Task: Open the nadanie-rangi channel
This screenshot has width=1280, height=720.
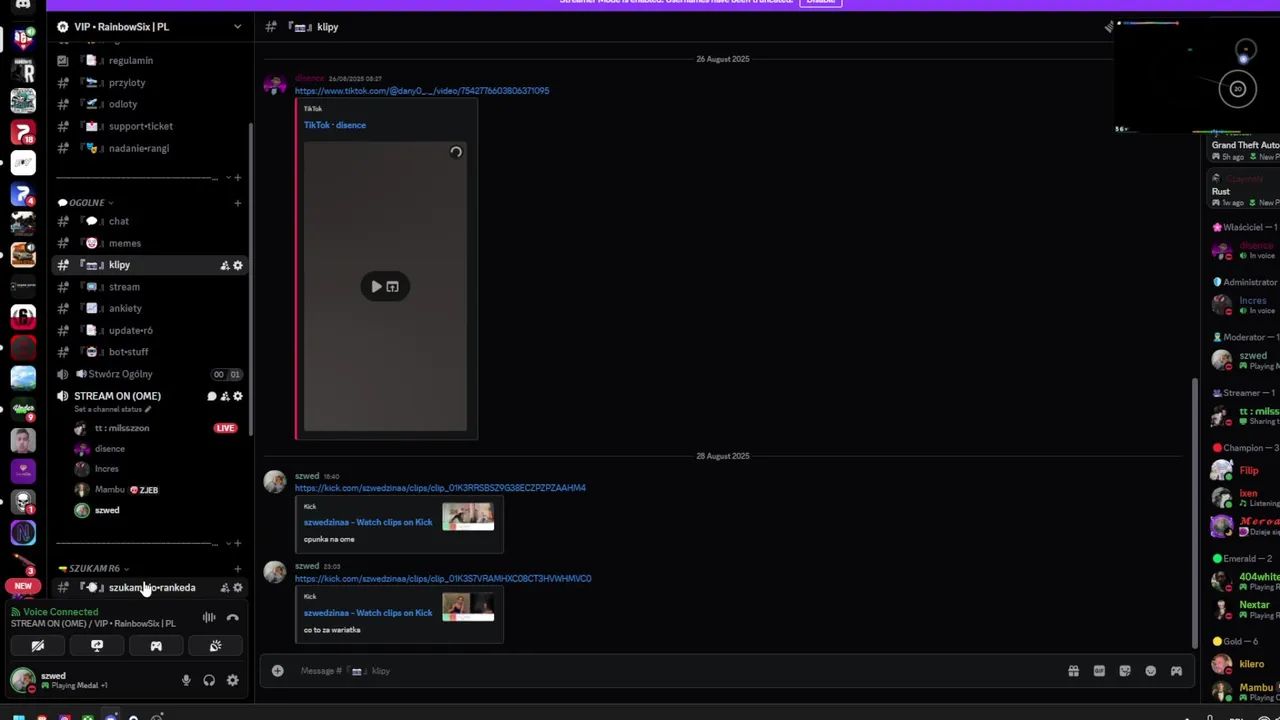Action: pos(150,148)
